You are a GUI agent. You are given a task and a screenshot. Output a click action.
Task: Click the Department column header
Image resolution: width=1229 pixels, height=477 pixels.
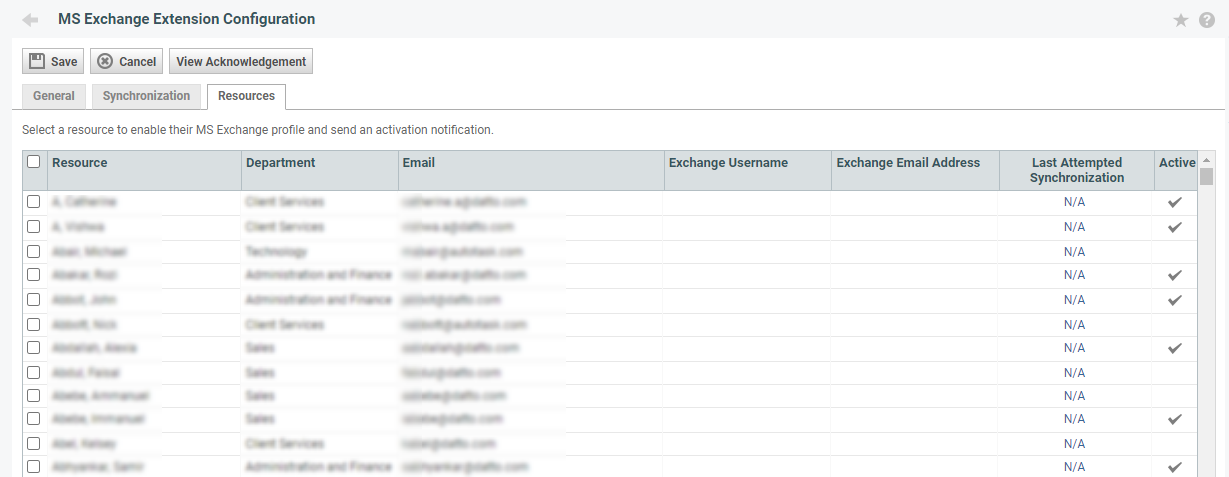[x=281, y=163]
